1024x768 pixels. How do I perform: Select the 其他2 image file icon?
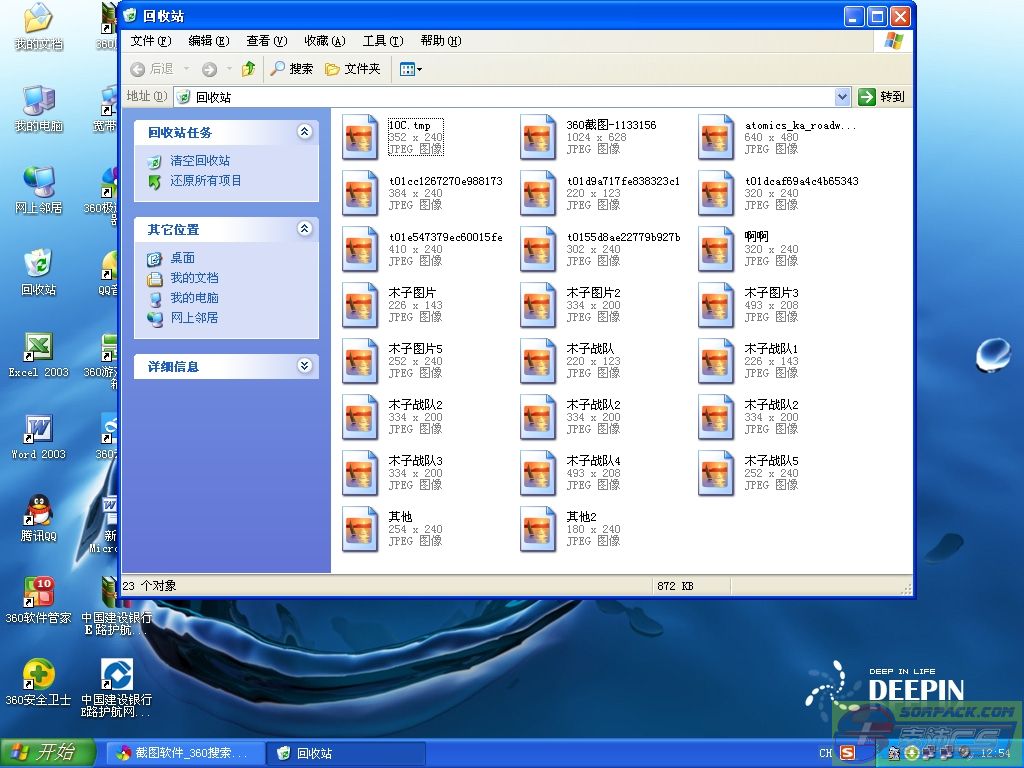tap(538, 529)
